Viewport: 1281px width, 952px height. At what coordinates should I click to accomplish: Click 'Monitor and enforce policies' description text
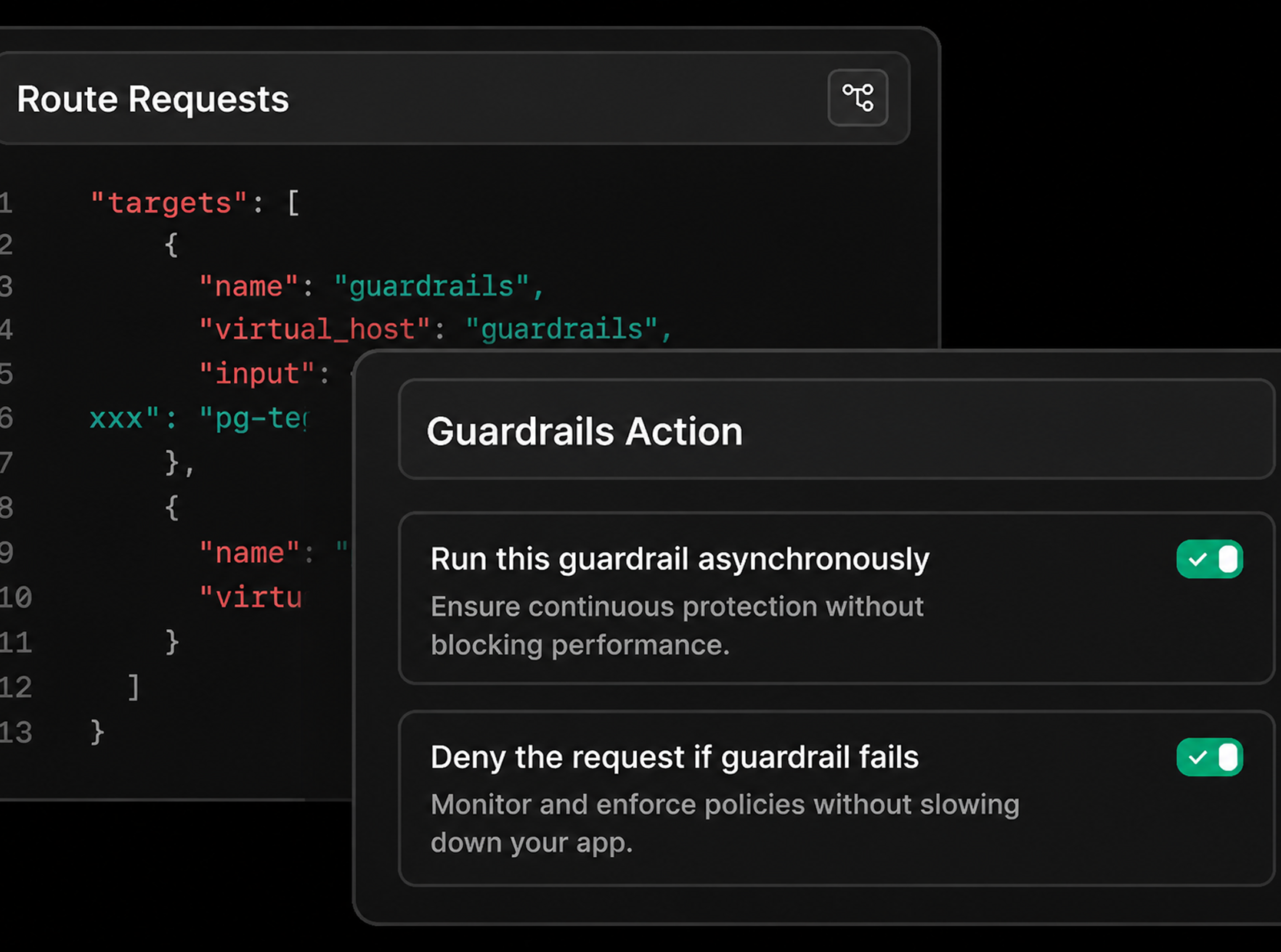pos(725,823)
